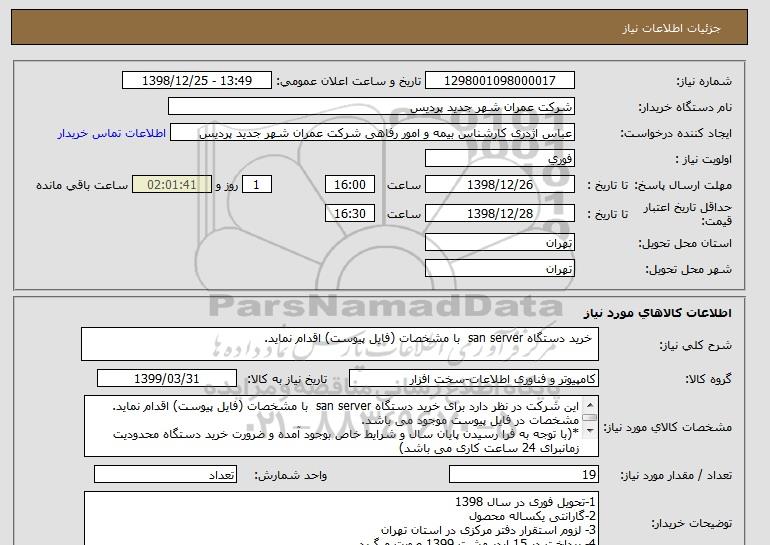Screen dimensions: 770x545
Task: Click the buyer organization name field
Action: (x=371, y=107)
